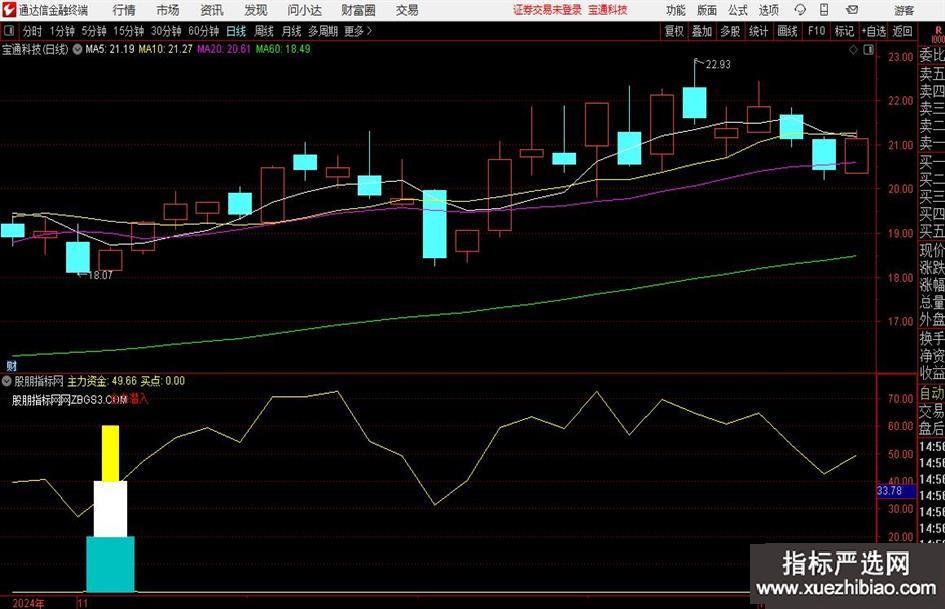Image resolution: width=945 pixels, height=609 pixels.
Task: Open the envelope messages icon
Action: pyautogui.click(x=852, y=10)
